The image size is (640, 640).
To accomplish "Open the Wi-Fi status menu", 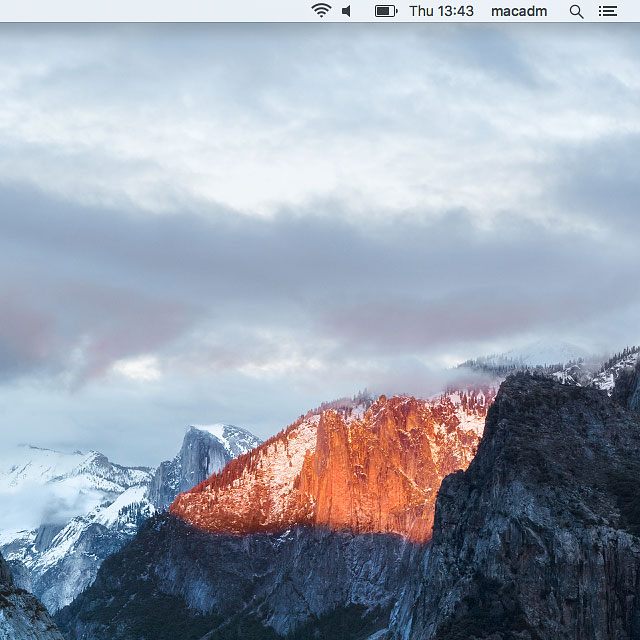I will [x=321, y=11].
